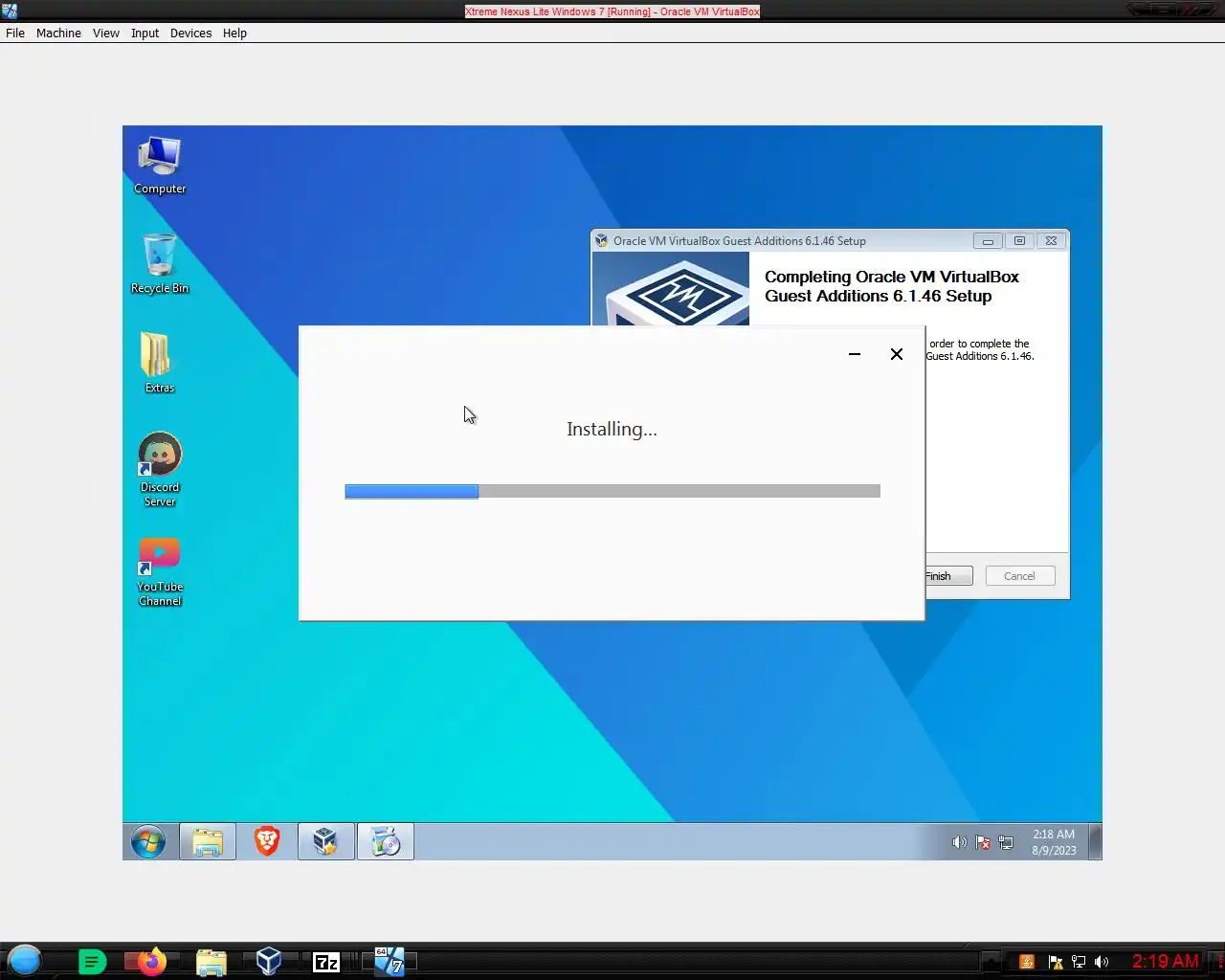Open the Discord Server shortcut
The height and width of the screenshot is (980, 1225).
tap(160, 469)
